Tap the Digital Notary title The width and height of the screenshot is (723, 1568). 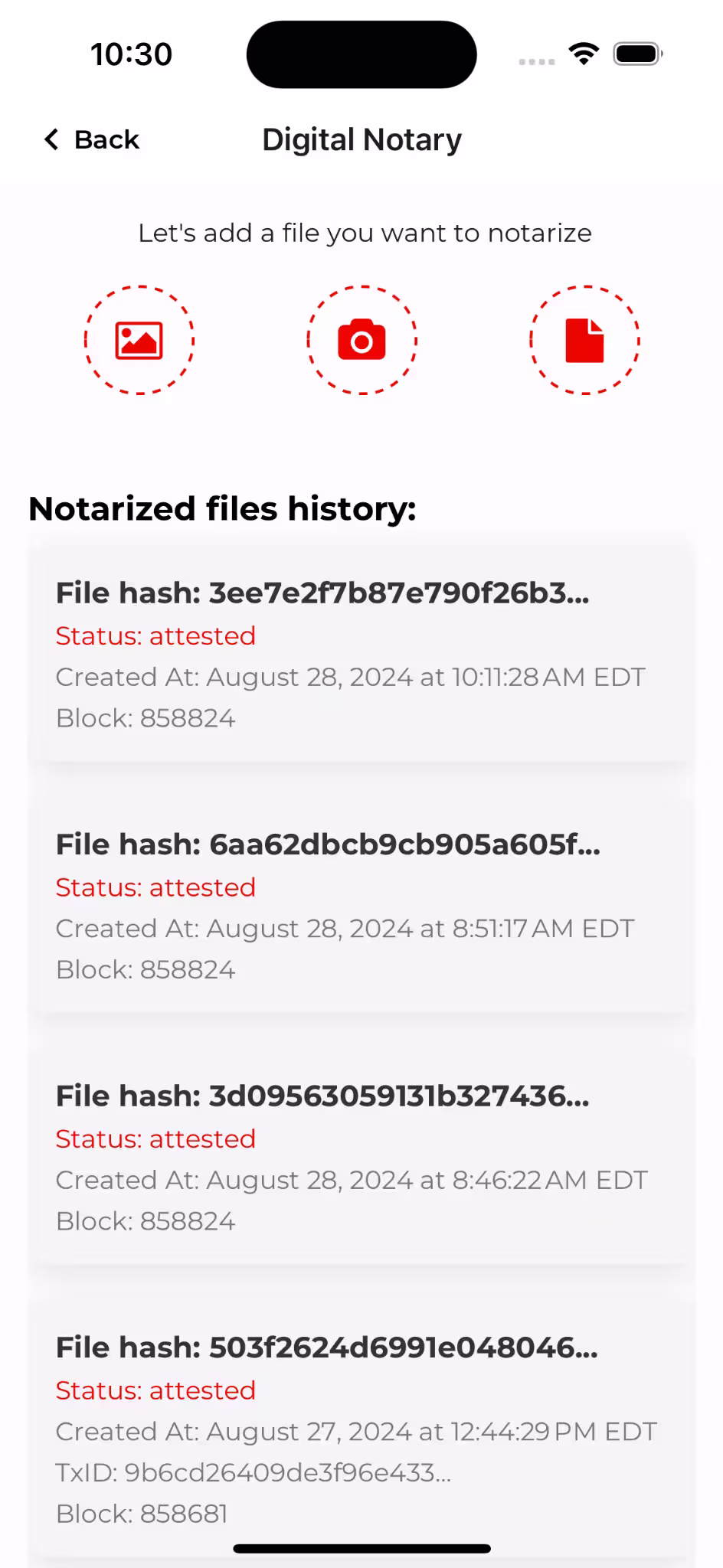361,140
